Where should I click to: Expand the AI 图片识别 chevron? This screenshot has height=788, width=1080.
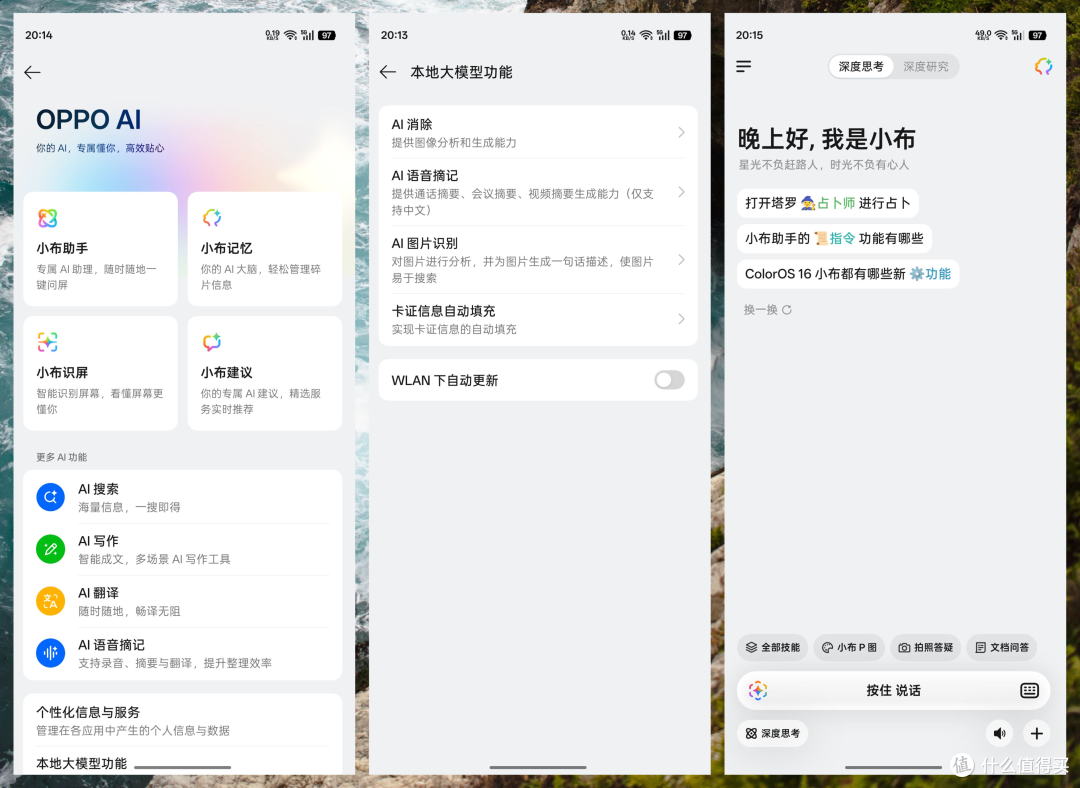tap(681, 260)
